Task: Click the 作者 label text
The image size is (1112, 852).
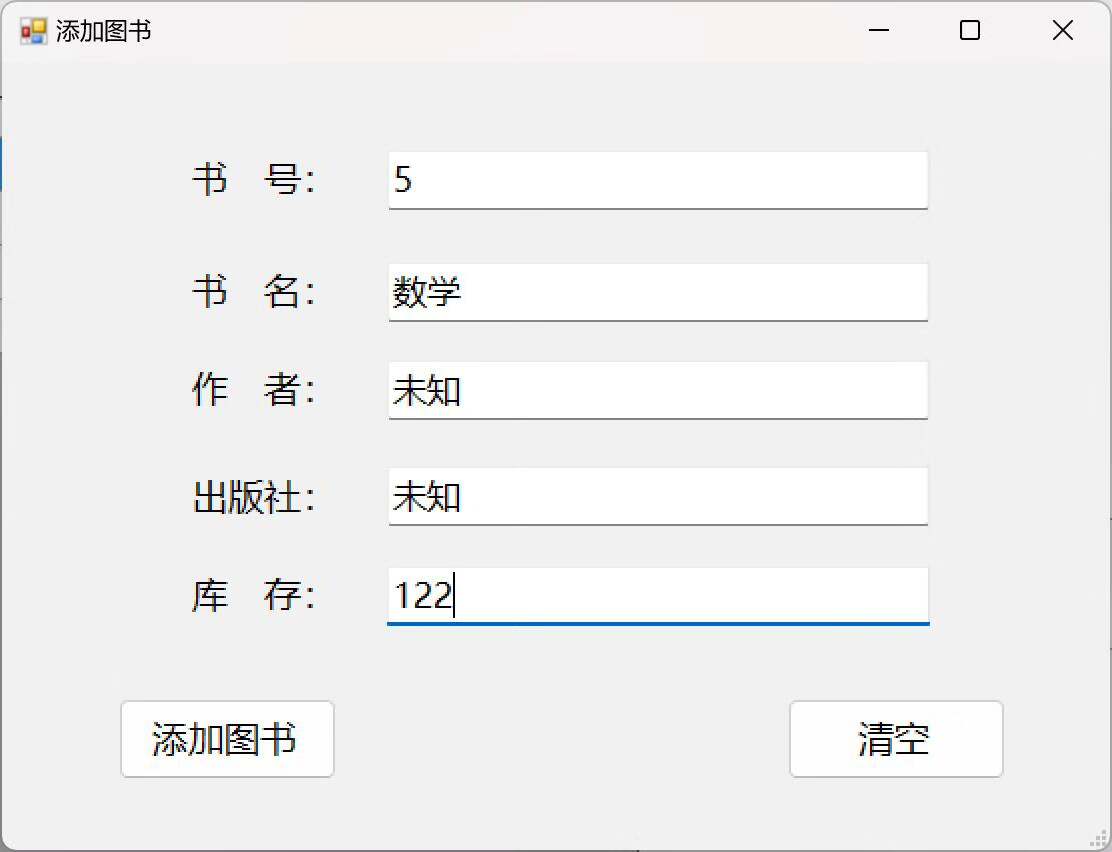Action: pyautogui.click(x=253, y=391)
